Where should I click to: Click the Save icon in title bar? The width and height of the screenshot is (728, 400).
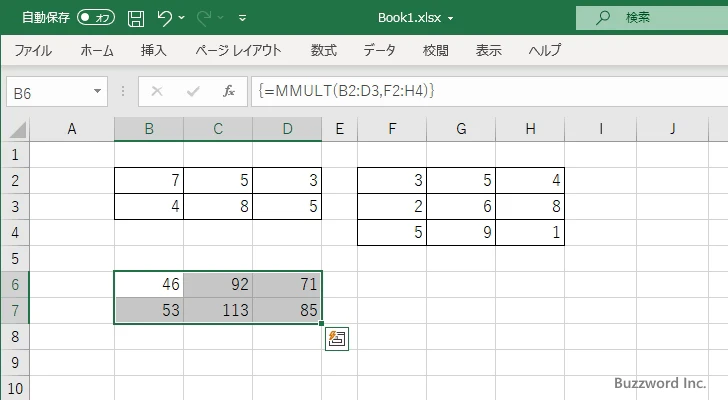click(136, 18)
